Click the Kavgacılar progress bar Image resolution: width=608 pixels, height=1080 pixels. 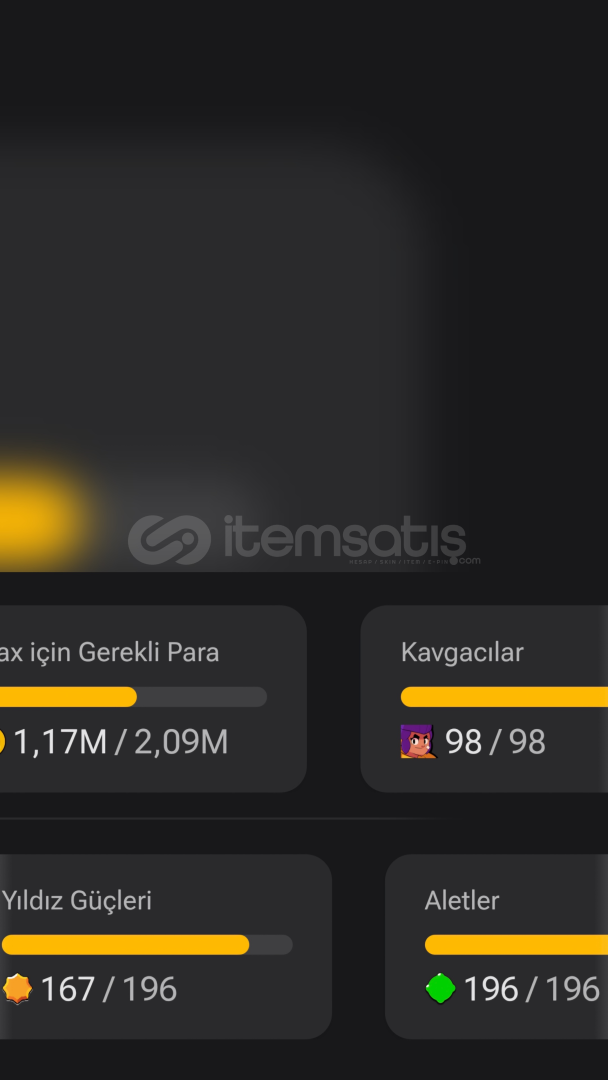503,697
